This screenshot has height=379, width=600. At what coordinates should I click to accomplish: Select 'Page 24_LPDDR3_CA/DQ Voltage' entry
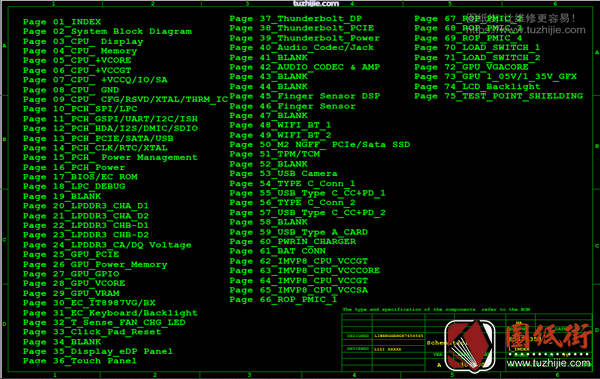(107, 245)
